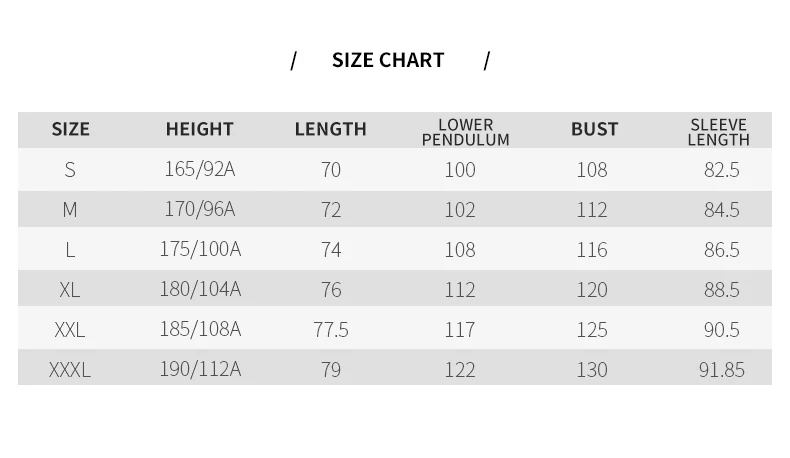
Task: Select the SIZE column header
Action: (x=71, y=129)
